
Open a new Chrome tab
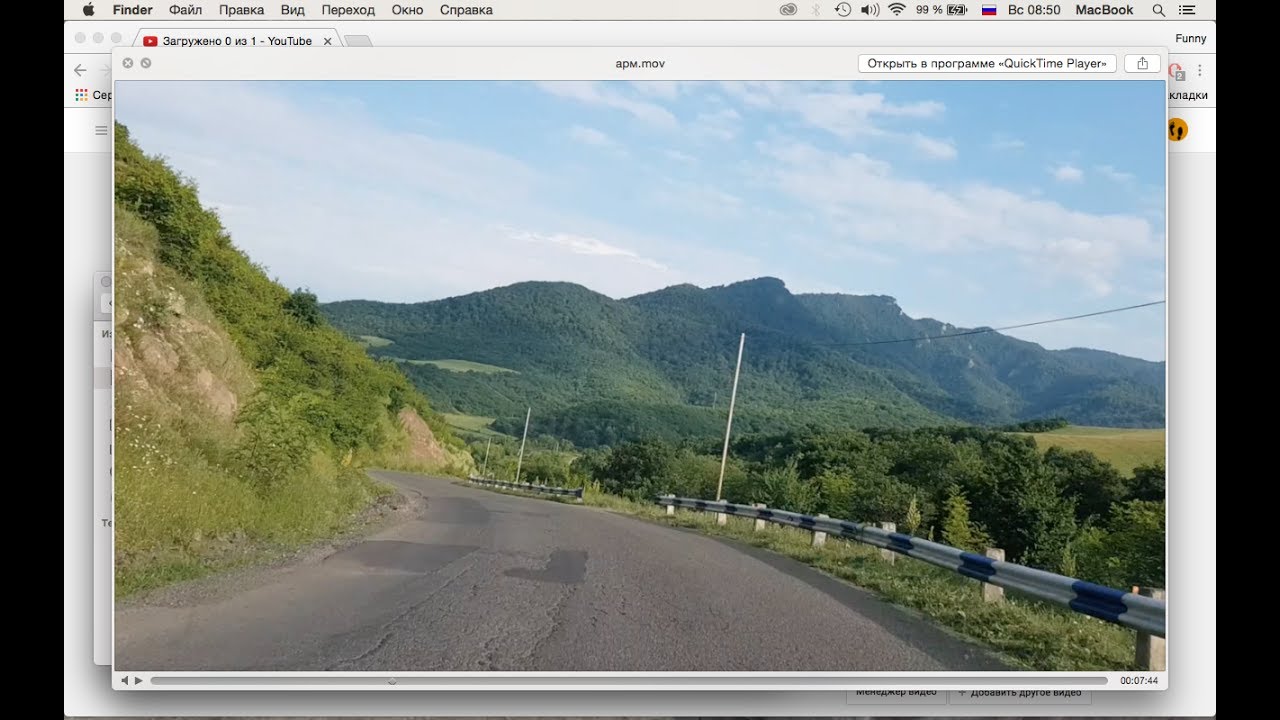click(358, 41)
